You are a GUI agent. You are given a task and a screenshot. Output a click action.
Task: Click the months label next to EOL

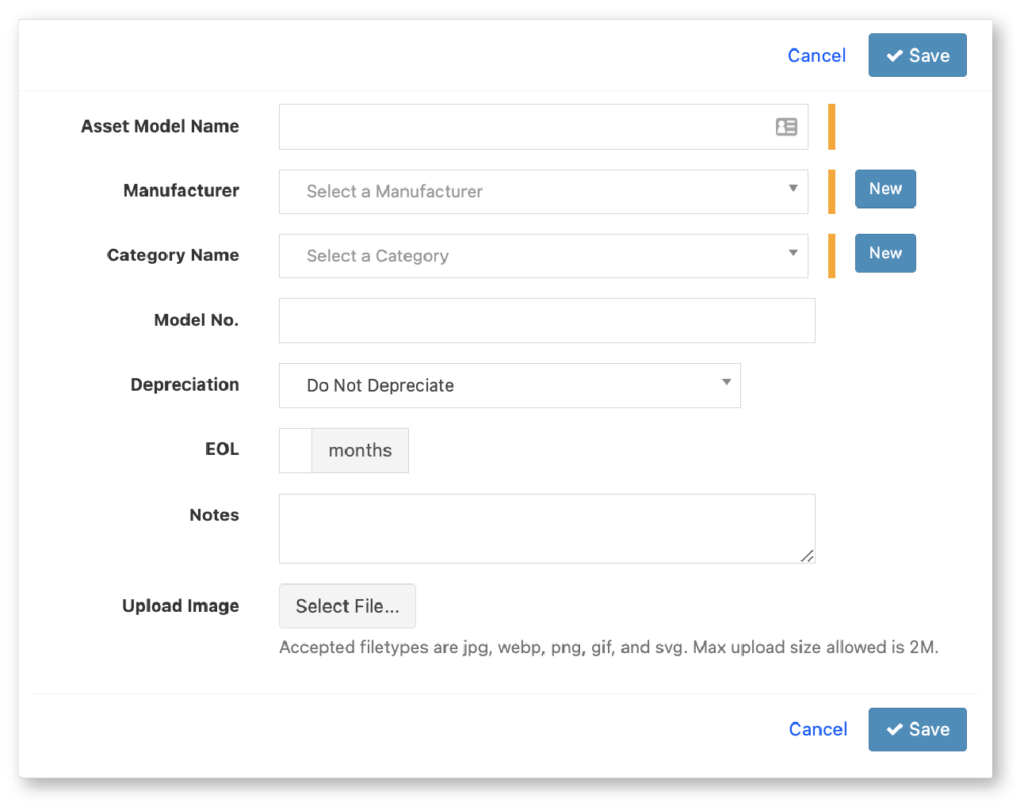point(360,450)
